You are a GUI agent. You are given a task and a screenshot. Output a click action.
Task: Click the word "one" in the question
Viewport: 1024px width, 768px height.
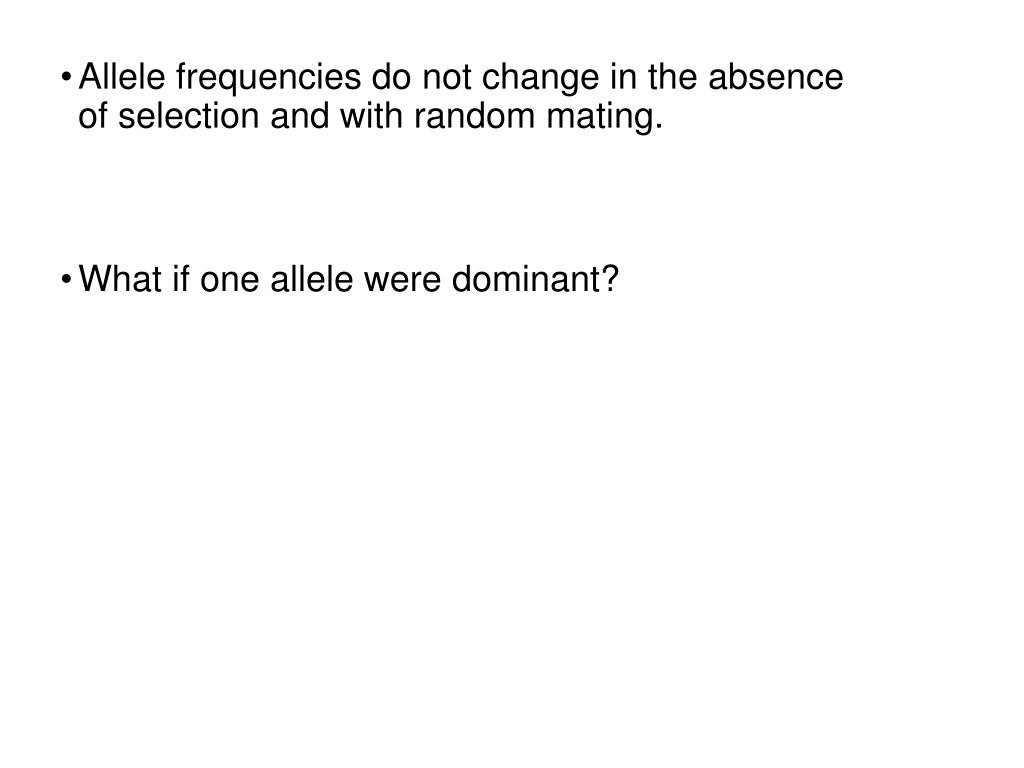230,279
